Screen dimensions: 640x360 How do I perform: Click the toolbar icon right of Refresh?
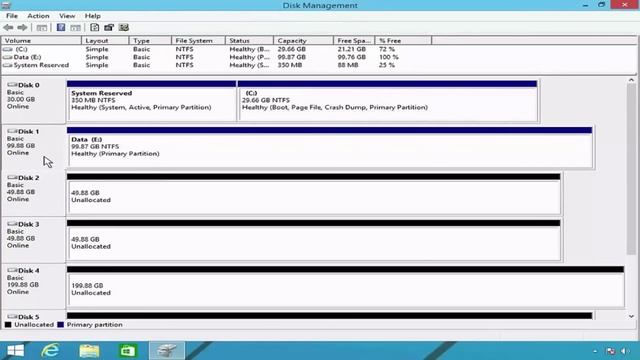[109, 27]
